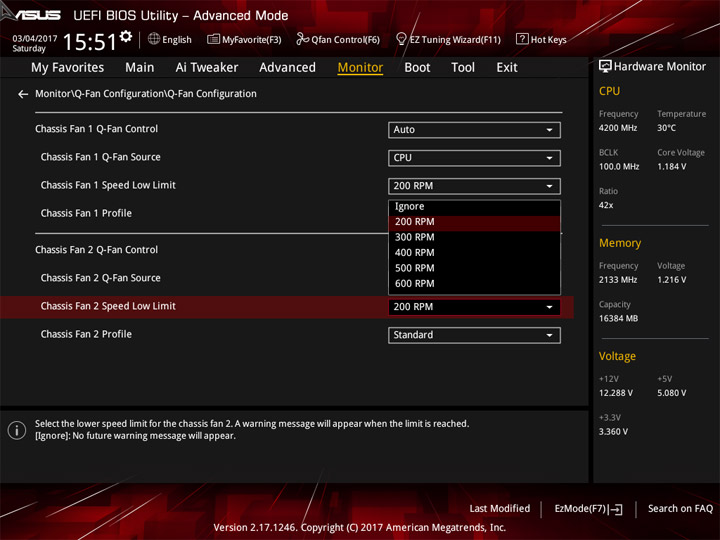Click the BCLK value 100.0 MHz
Screen dimensions: 720x540
tap(619, 167)
